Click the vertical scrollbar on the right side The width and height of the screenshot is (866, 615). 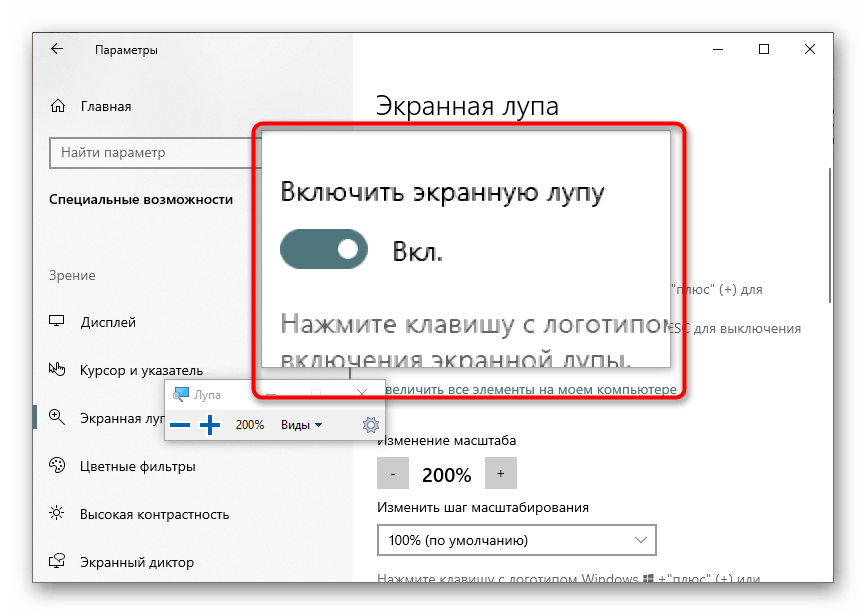[829, 235]
